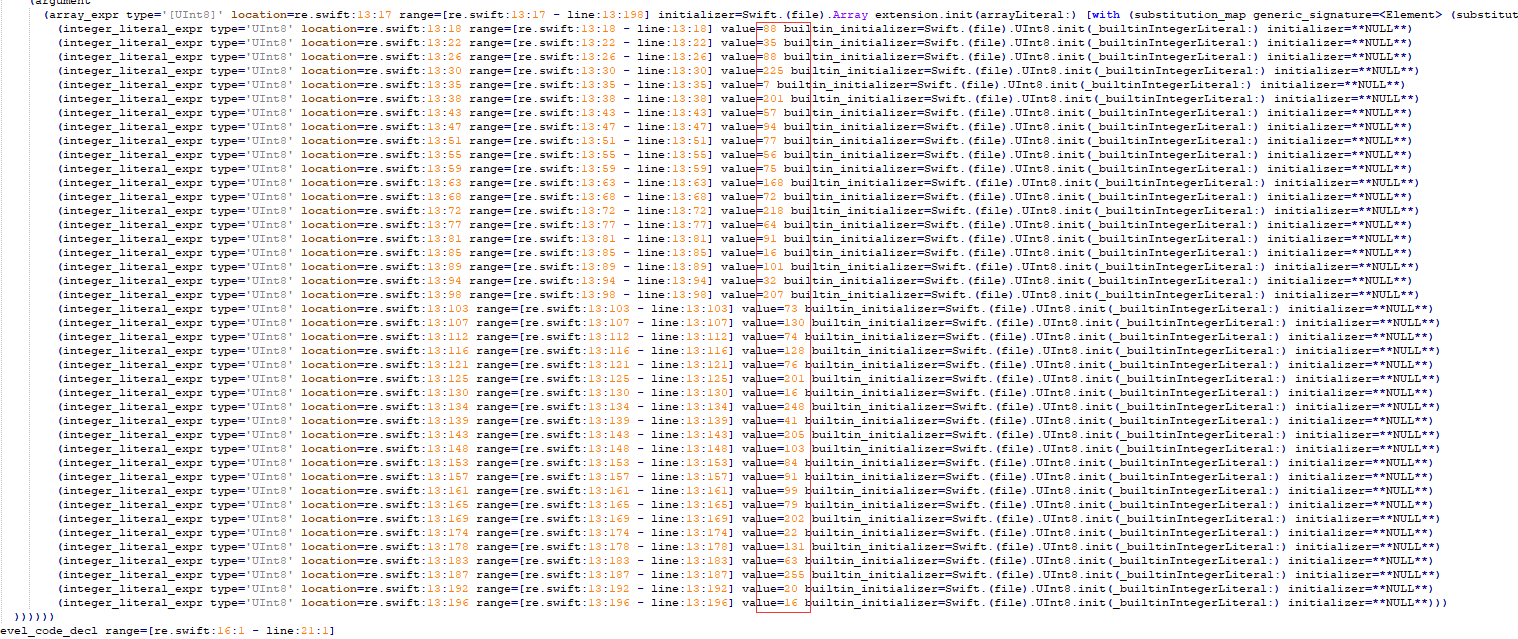Click value 101 in the 13:89 row
This screenshot has height=639, width=1518.
[773, 267]
